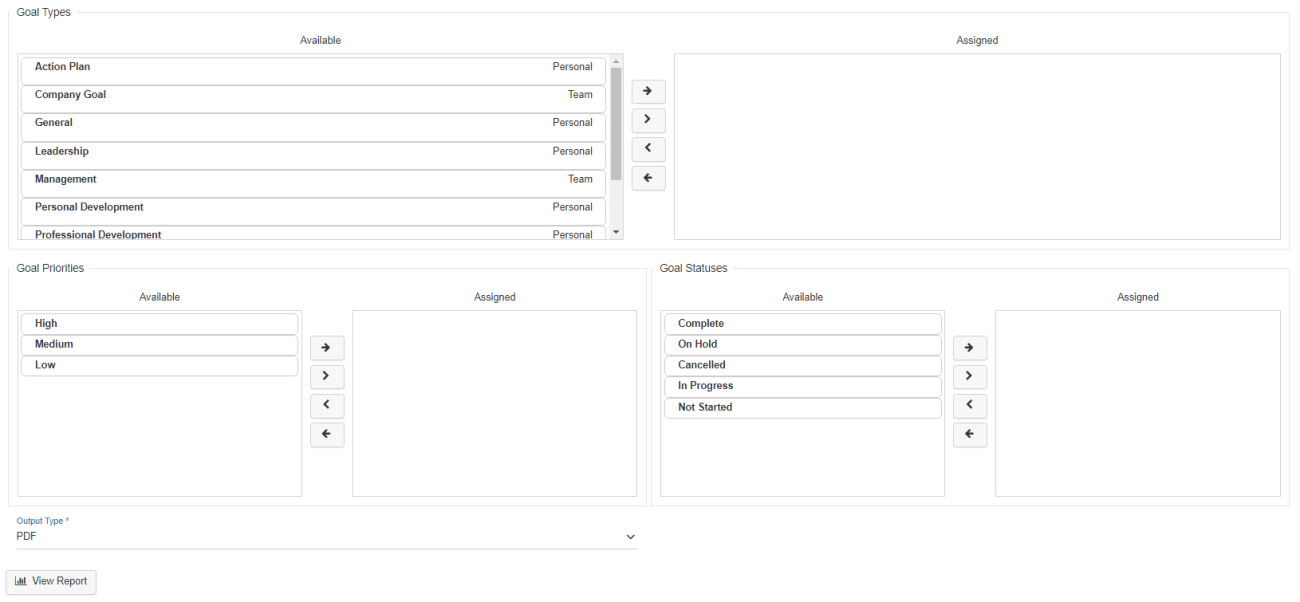Viewport: 1300px width, 602px height.
Task: Select the Company Goal type
Action: tap(313, 96)
